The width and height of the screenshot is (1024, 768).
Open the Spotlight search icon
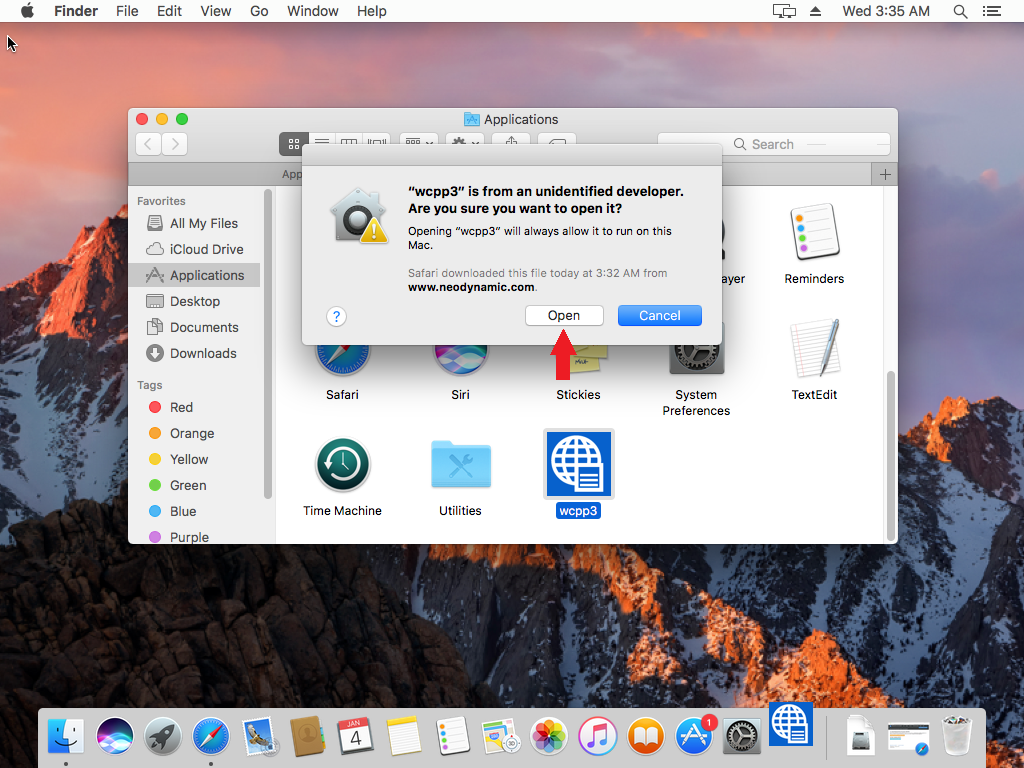960,11
